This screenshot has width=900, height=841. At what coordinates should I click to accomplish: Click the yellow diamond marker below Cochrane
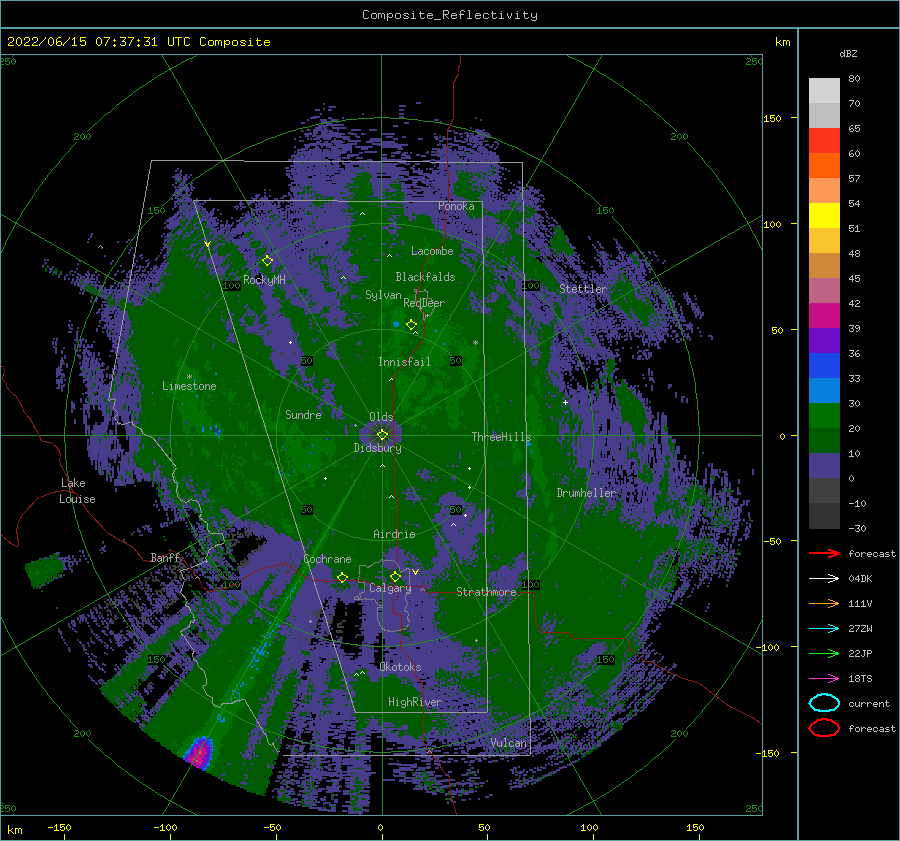click(343, 577)
